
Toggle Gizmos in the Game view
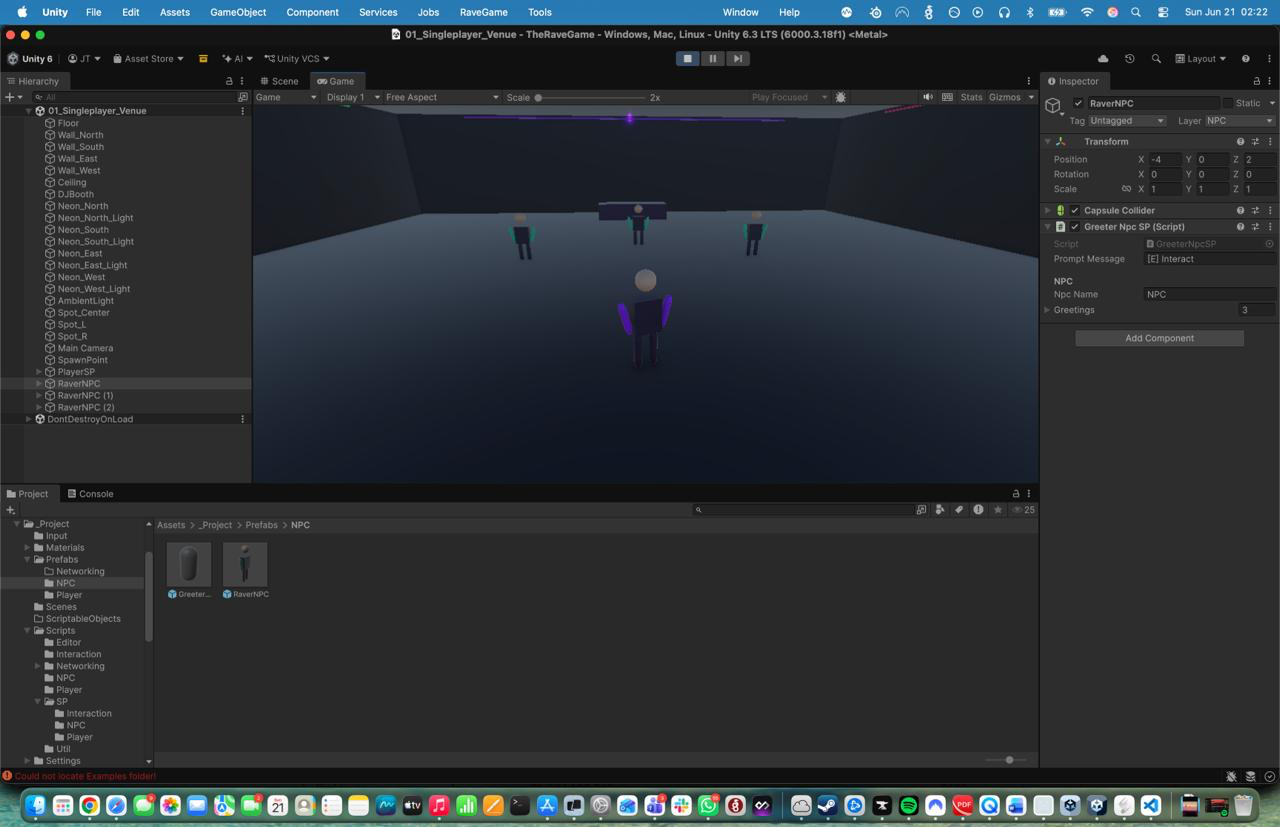point(1004,97)
